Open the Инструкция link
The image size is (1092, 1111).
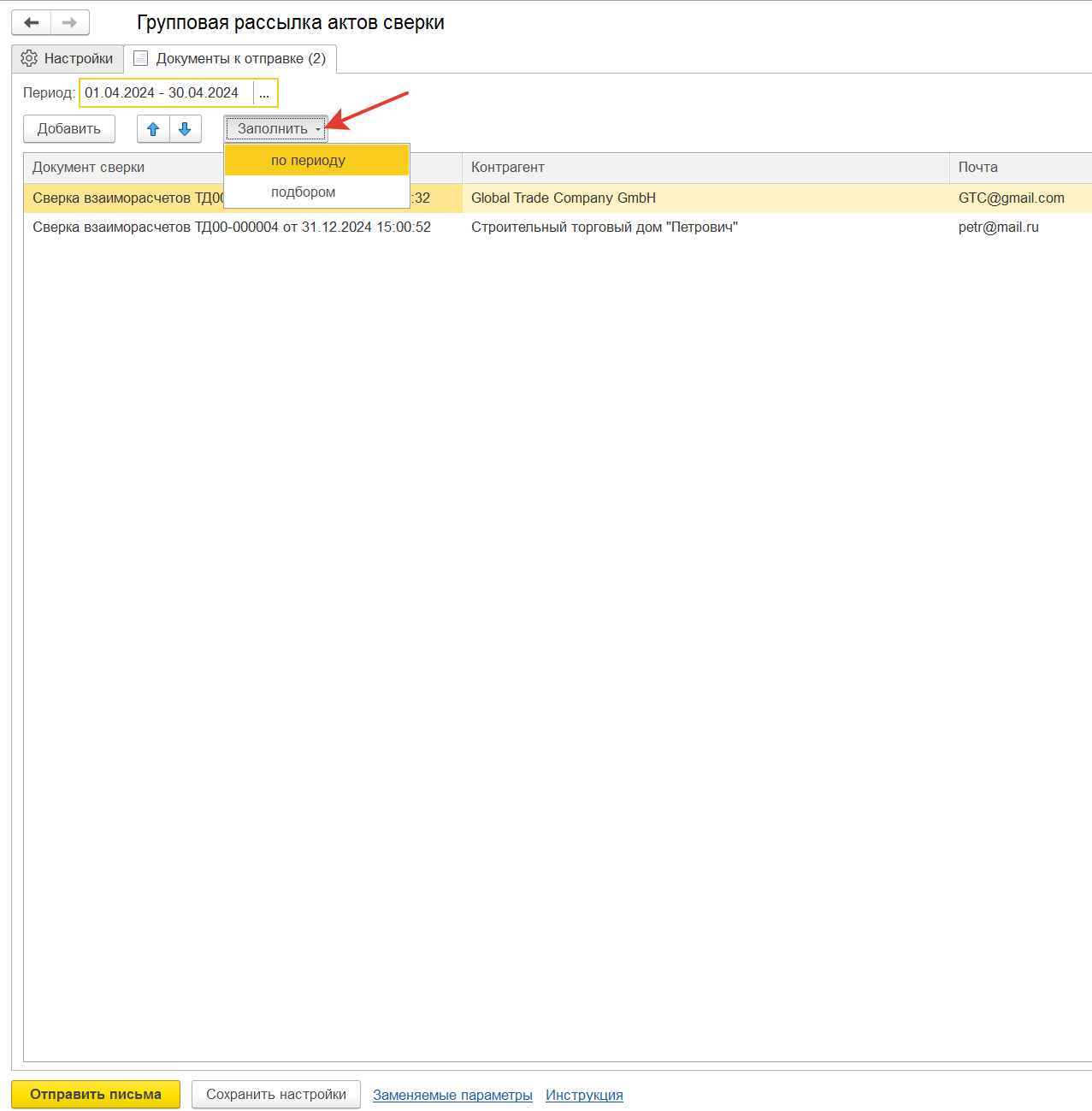(x=584, y=1096)
